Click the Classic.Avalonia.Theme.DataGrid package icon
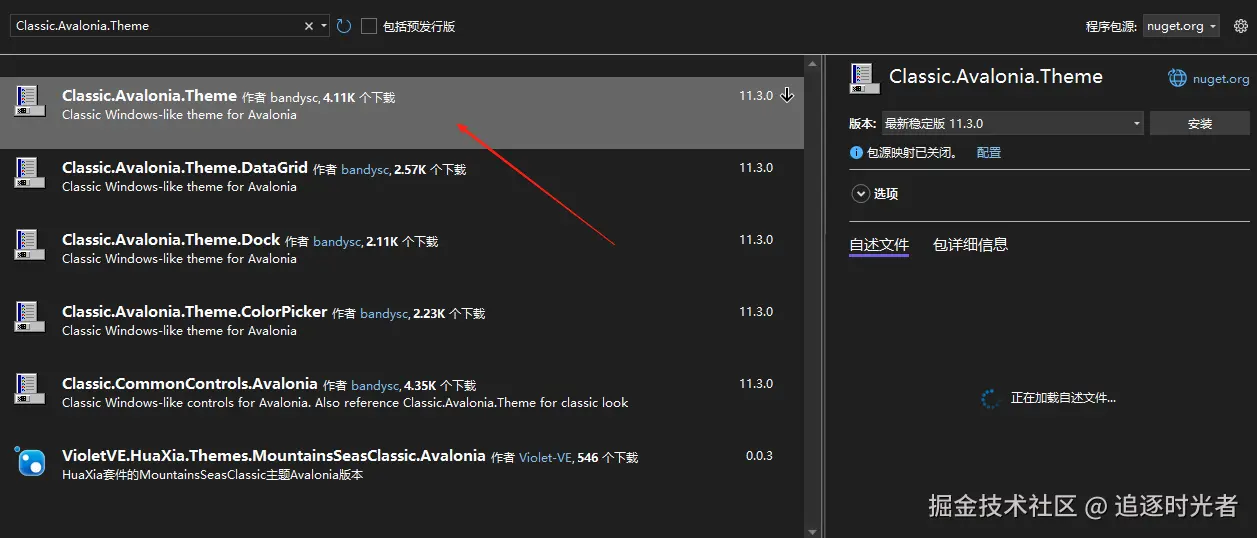 29,172
